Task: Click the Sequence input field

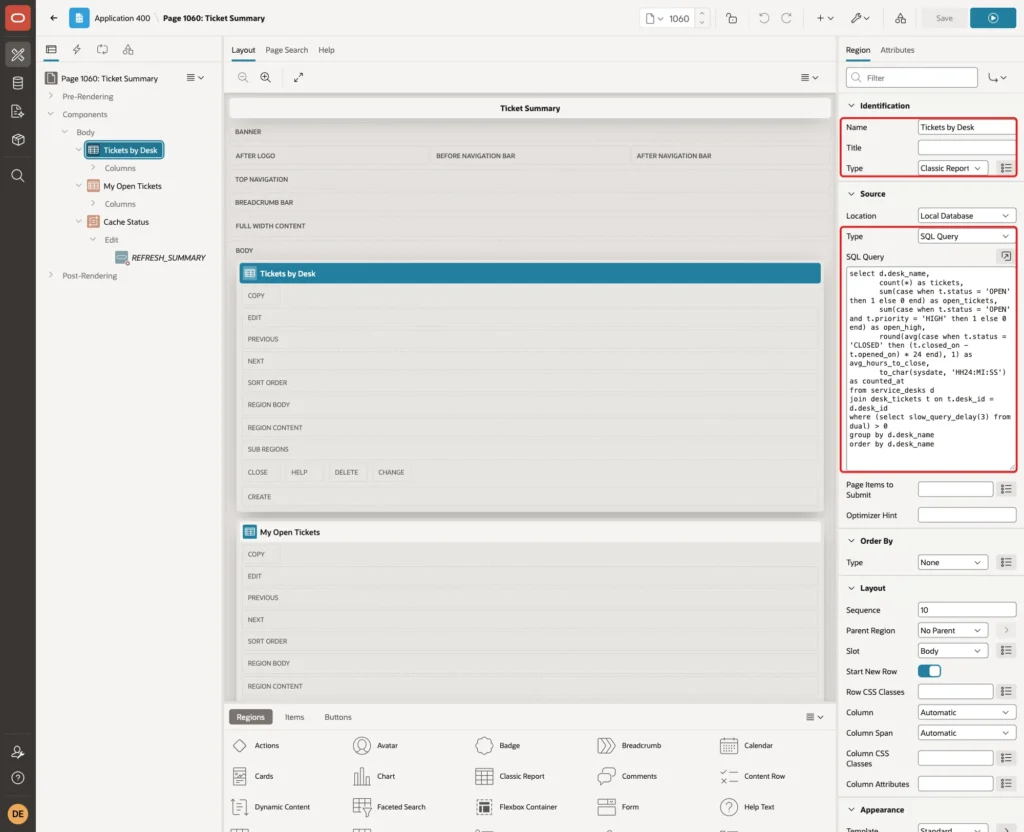Action: [x=967, y=610]
